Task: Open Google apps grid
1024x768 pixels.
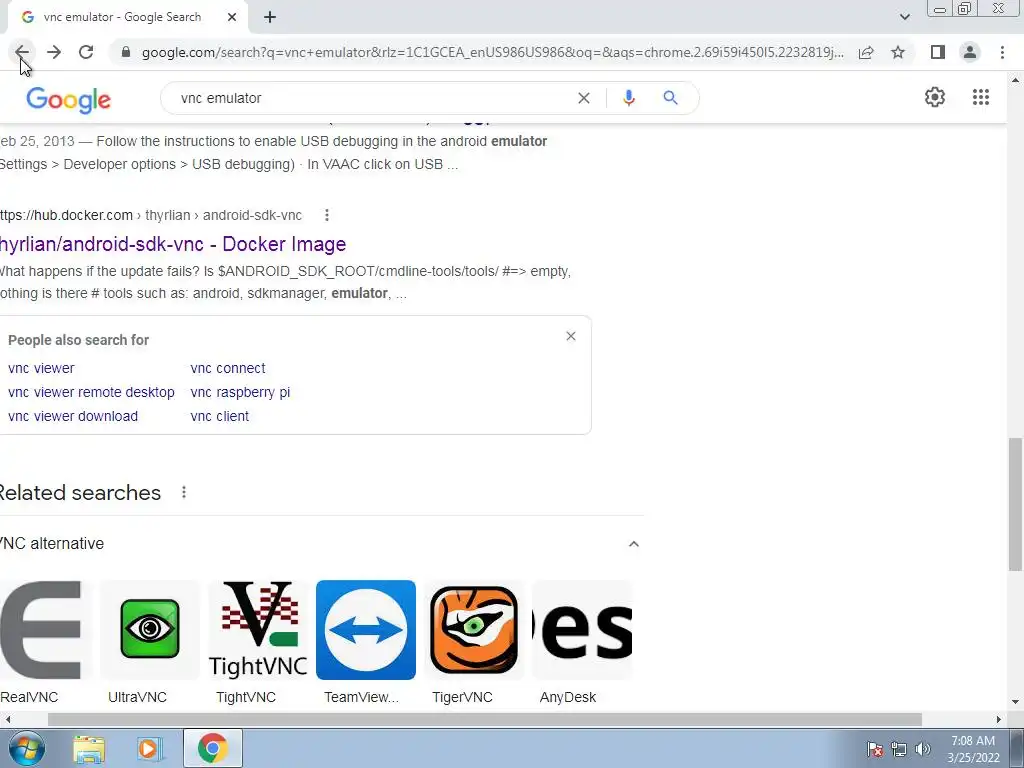Action: point(980,97)
